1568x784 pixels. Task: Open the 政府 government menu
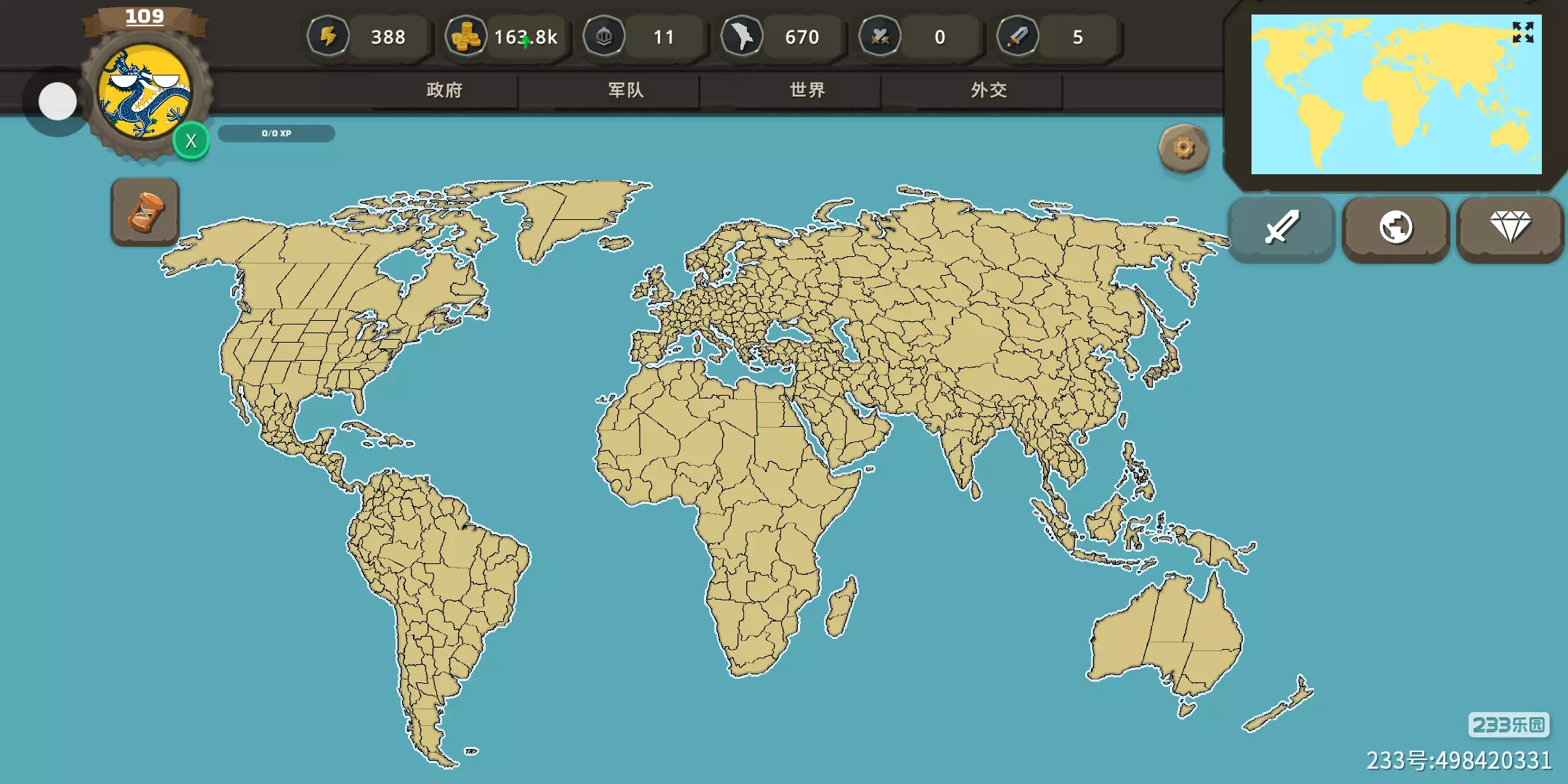click(444, 90)
